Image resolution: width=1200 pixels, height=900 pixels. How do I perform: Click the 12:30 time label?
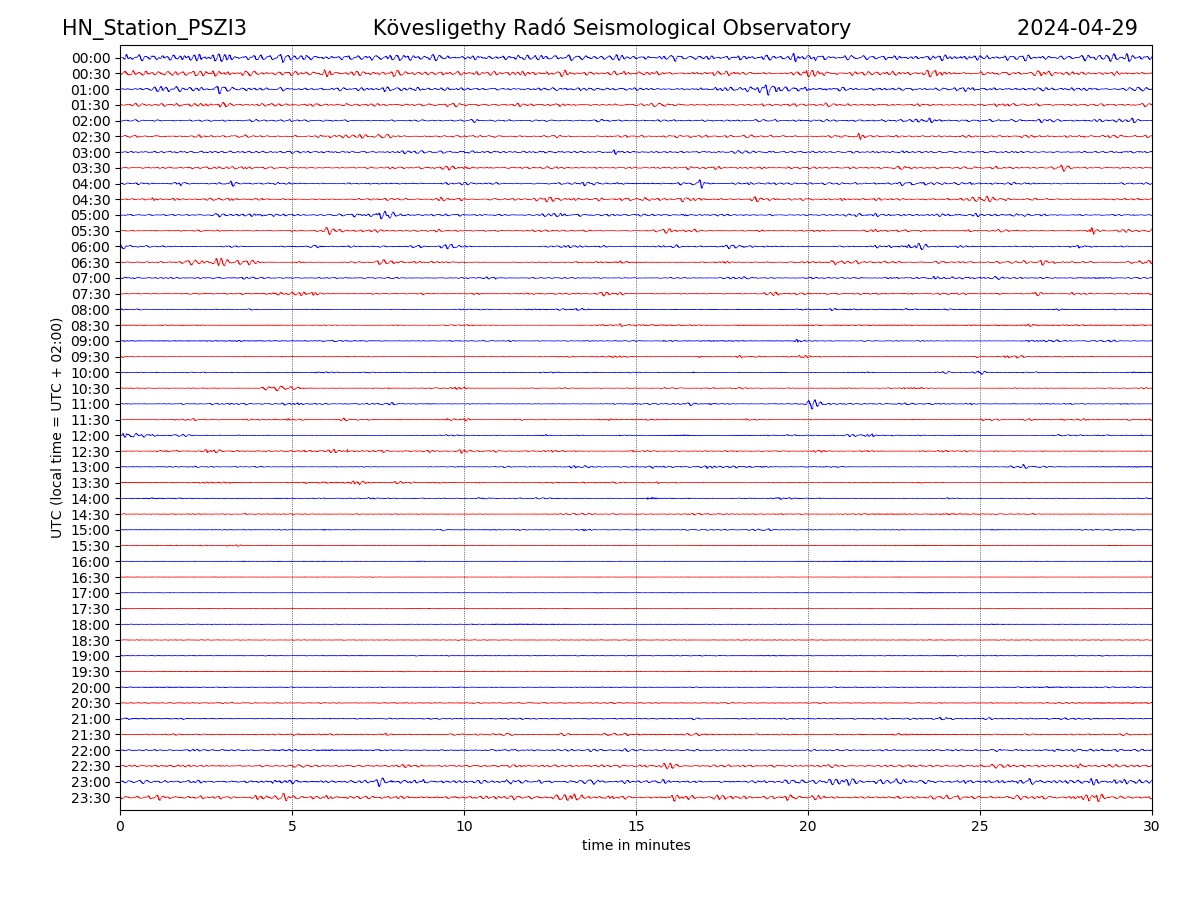click(91, 452)
